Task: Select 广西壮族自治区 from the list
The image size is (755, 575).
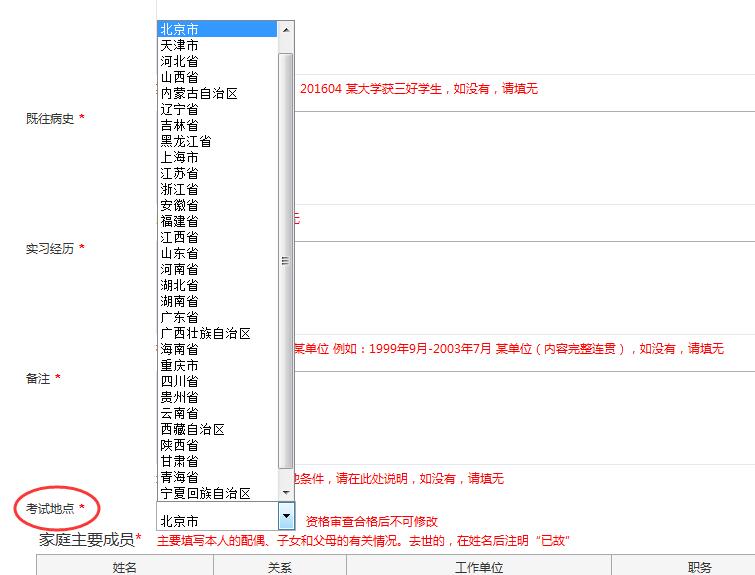Action: coord(205,333)
